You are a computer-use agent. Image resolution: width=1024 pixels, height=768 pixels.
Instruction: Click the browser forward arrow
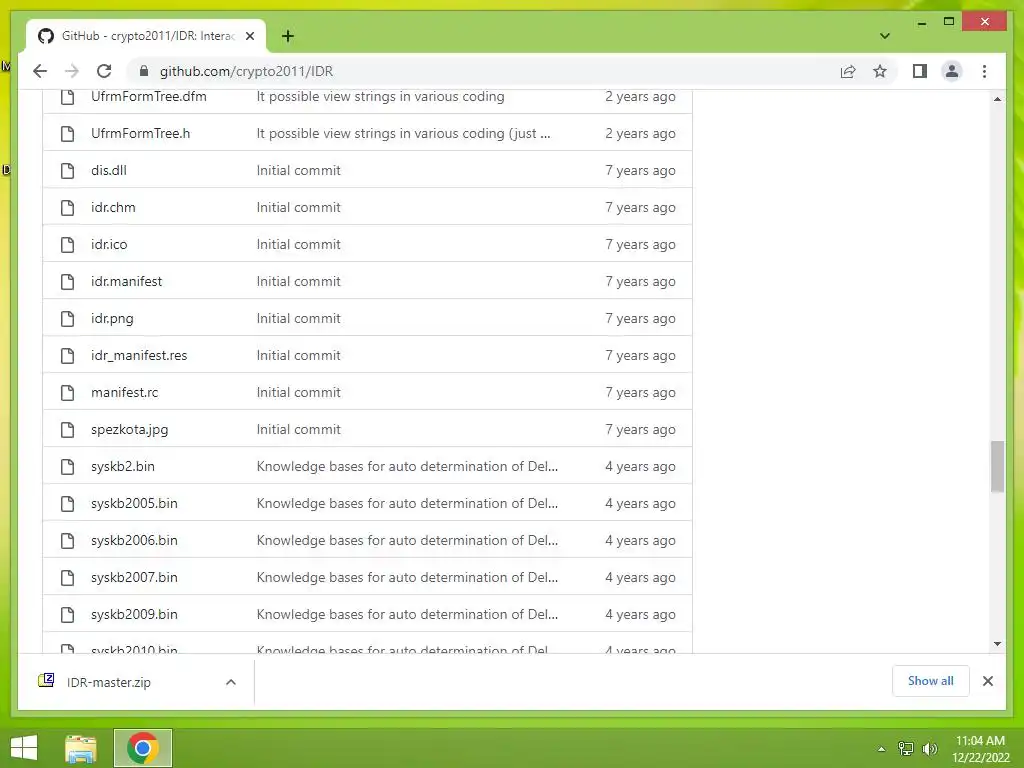72,71
